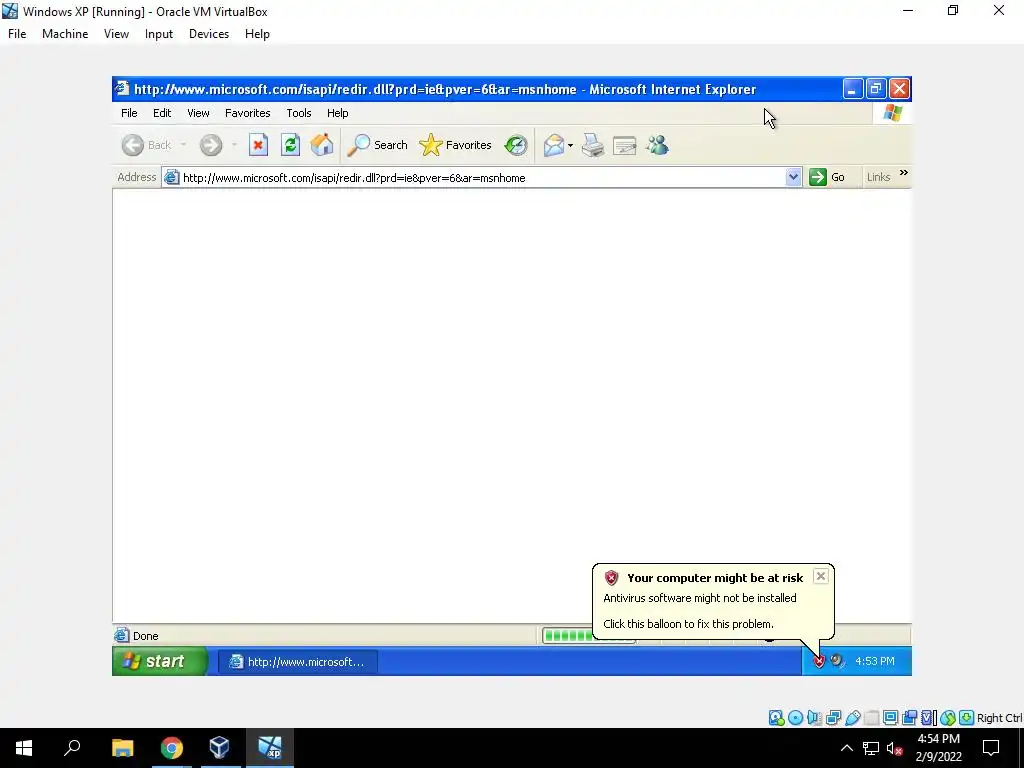Open the Search pane in Internet Explorer
Viewport: 1024px width, 768px height.
click(377, 145)
